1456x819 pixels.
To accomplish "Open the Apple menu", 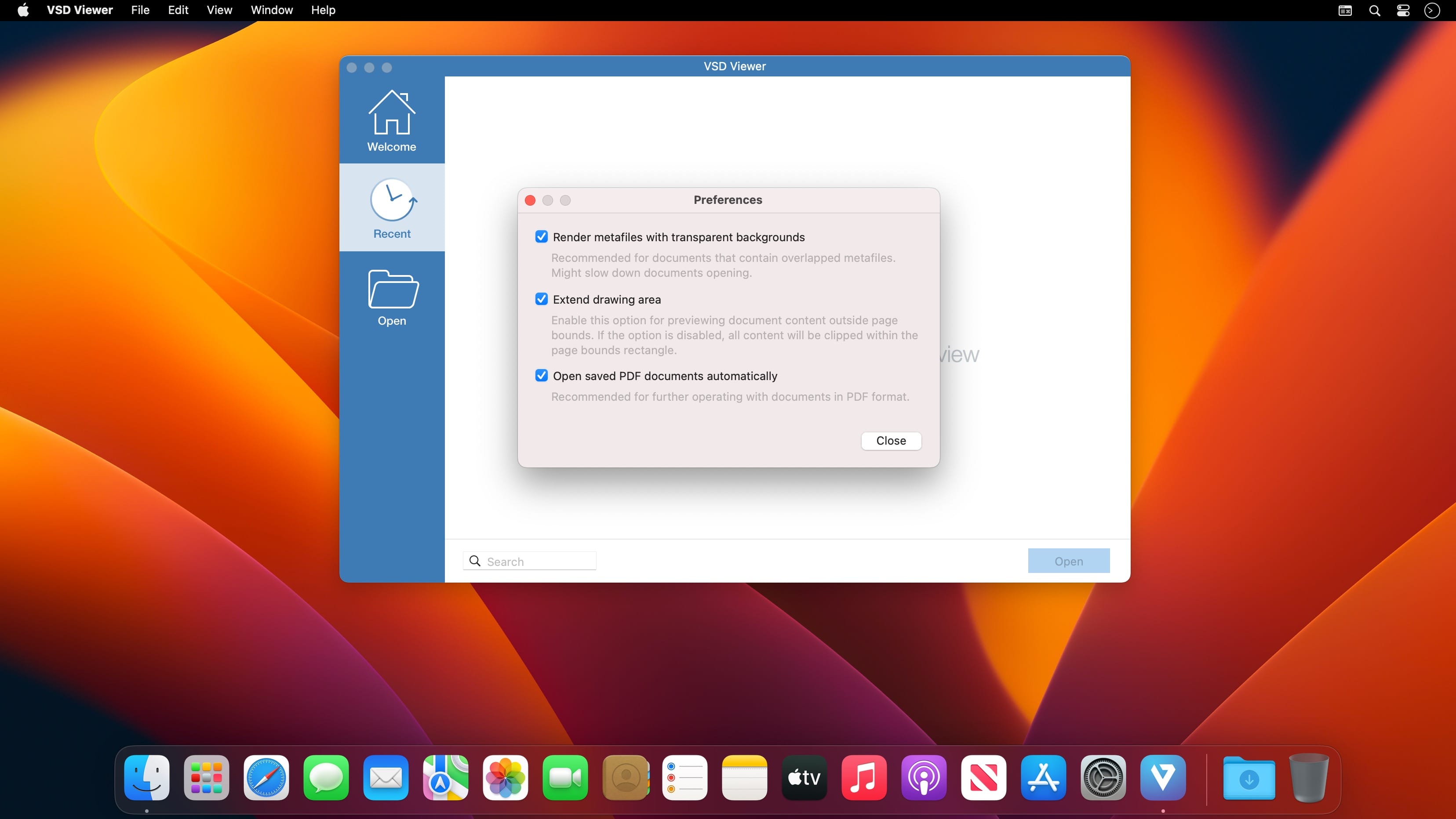I will [x=23, y=10].
